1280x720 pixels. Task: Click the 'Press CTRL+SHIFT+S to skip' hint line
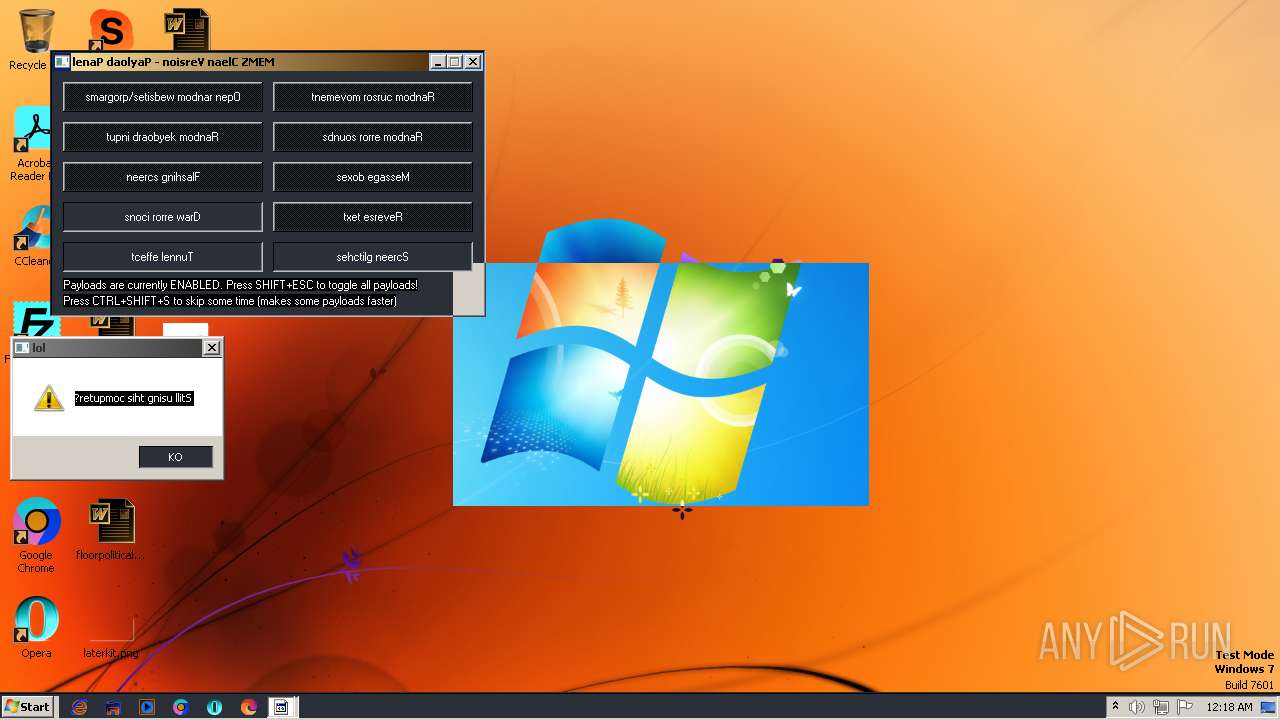(230, 301)
